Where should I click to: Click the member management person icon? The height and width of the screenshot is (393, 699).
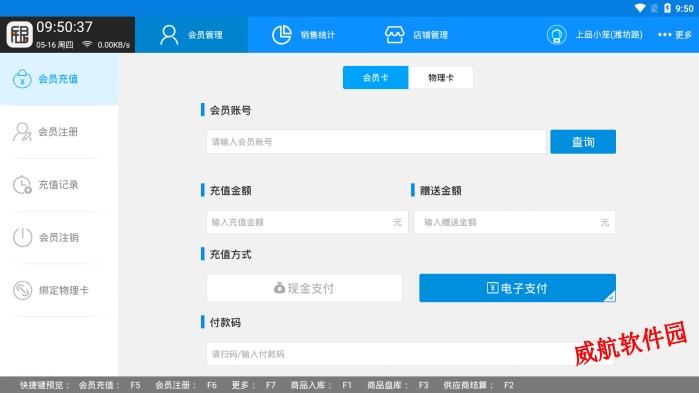169,35
